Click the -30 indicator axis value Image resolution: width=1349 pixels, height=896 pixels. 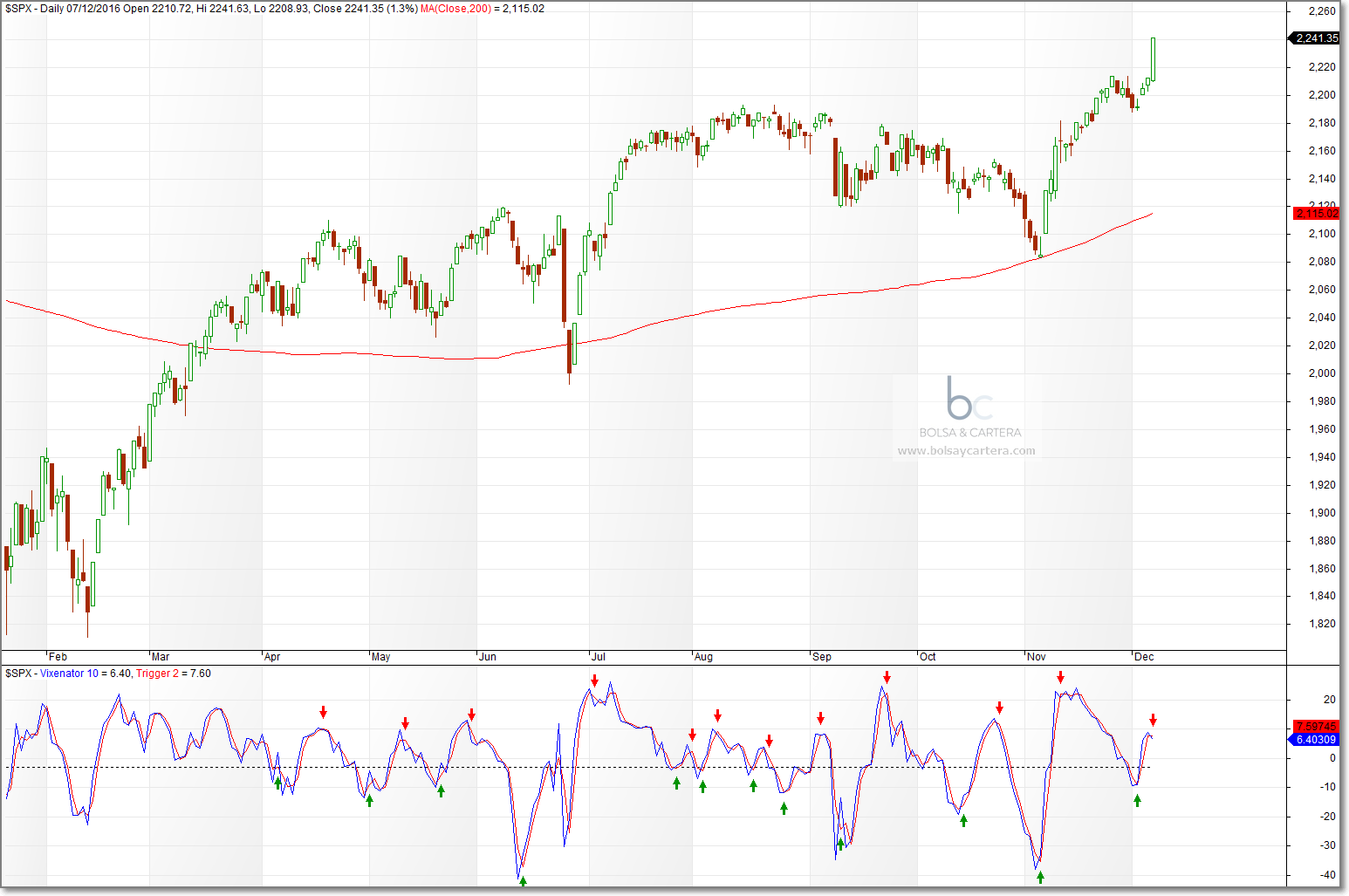click(x=1328, y=845)
